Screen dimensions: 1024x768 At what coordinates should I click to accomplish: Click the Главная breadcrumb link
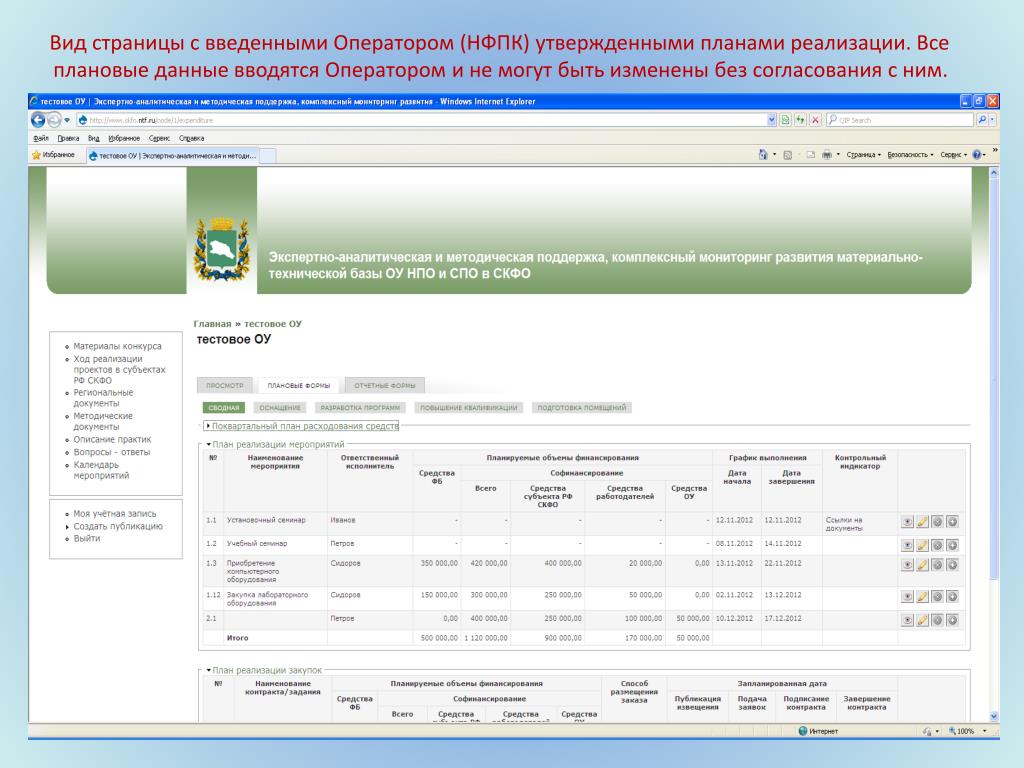point(212,323)
